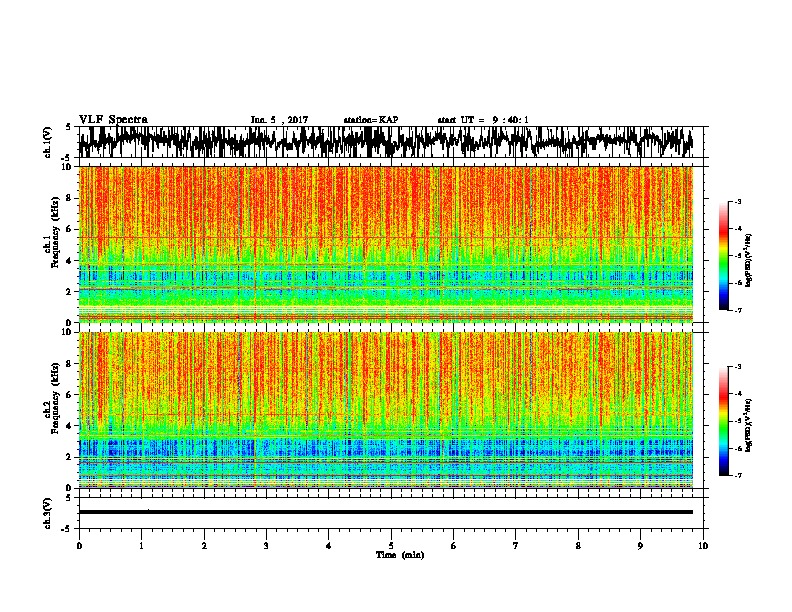Viewport: 792px width, 612px height.
Task: Click the ch.1 voltage waveform trace panel
Action: coord(391,142)
